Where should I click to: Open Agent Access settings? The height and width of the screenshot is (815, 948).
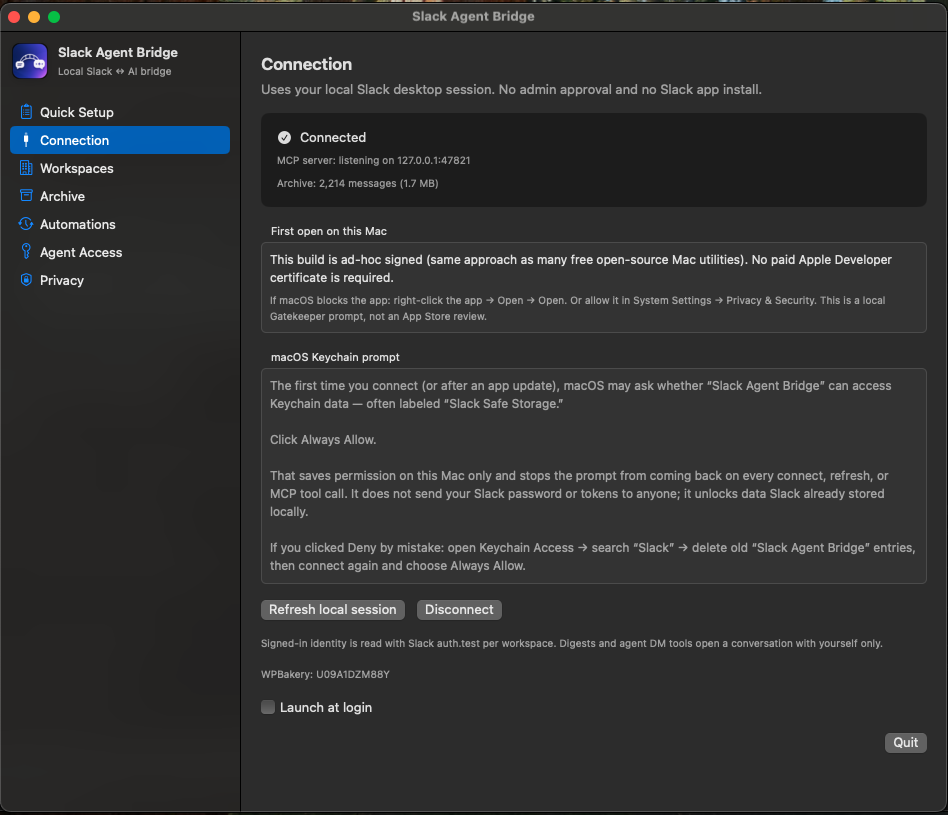point(120,252)
